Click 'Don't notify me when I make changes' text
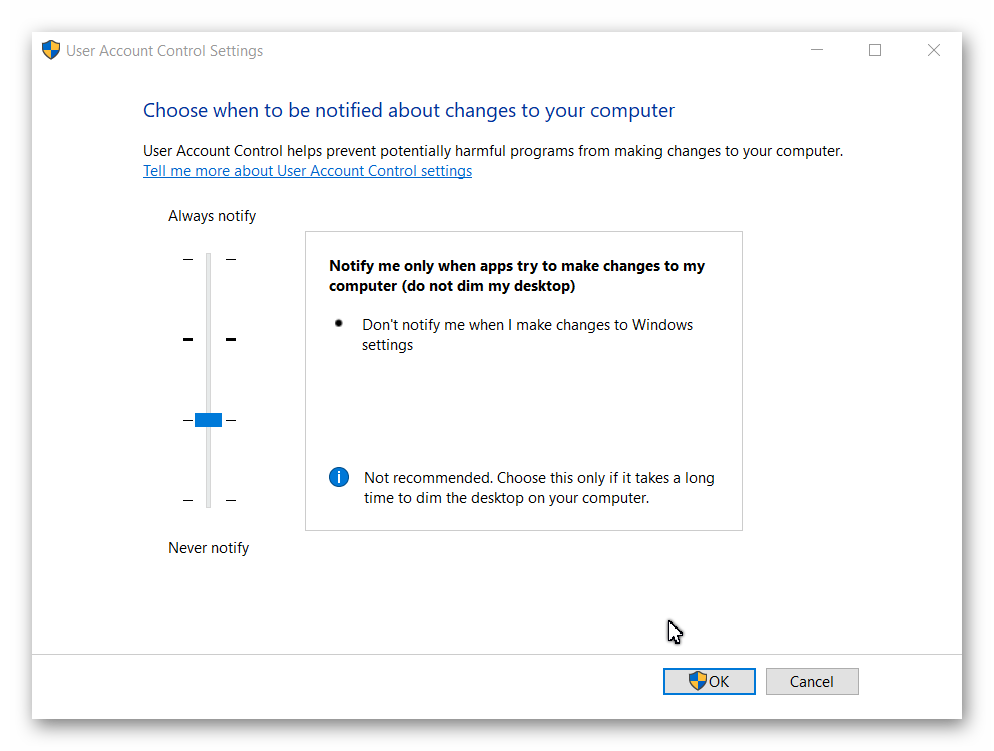 (x=527, y=335)
